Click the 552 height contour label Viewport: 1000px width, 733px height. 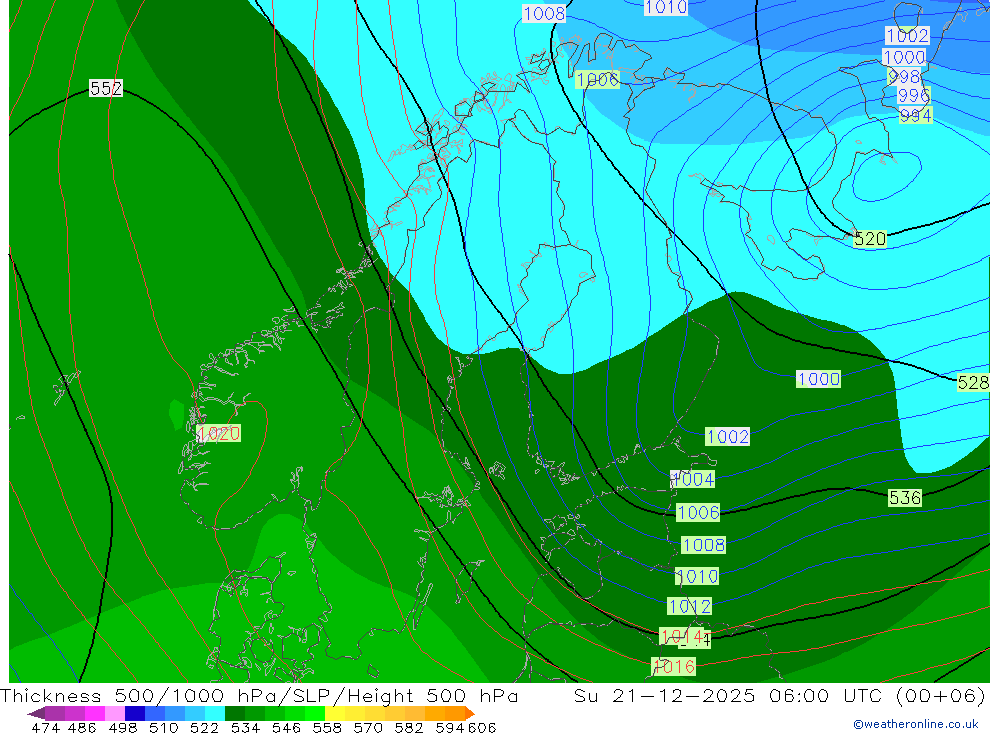[x=106, y=88]
